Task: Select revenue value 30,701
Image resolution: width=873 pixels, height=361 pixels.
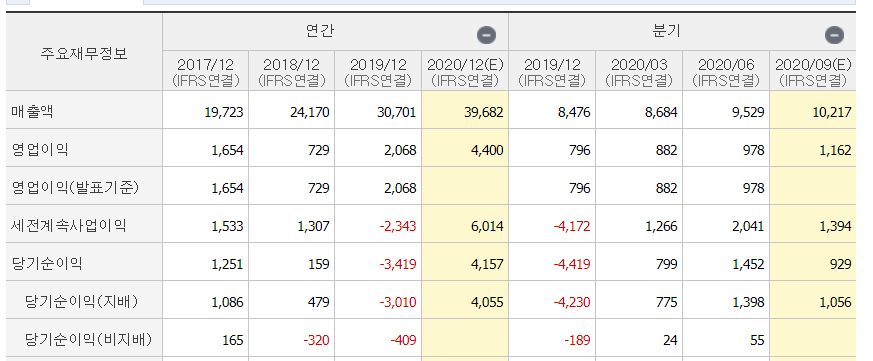Action: tap(396, 113)
